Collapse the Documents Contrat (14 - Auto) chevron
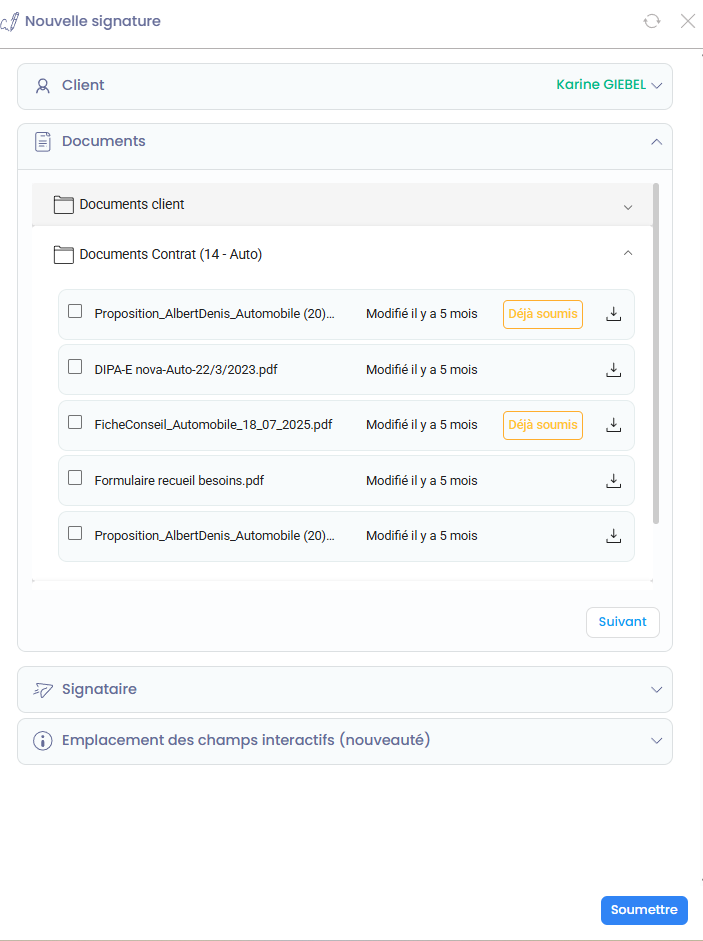Viewport: 703px width, 941px height. click(628, 254)
